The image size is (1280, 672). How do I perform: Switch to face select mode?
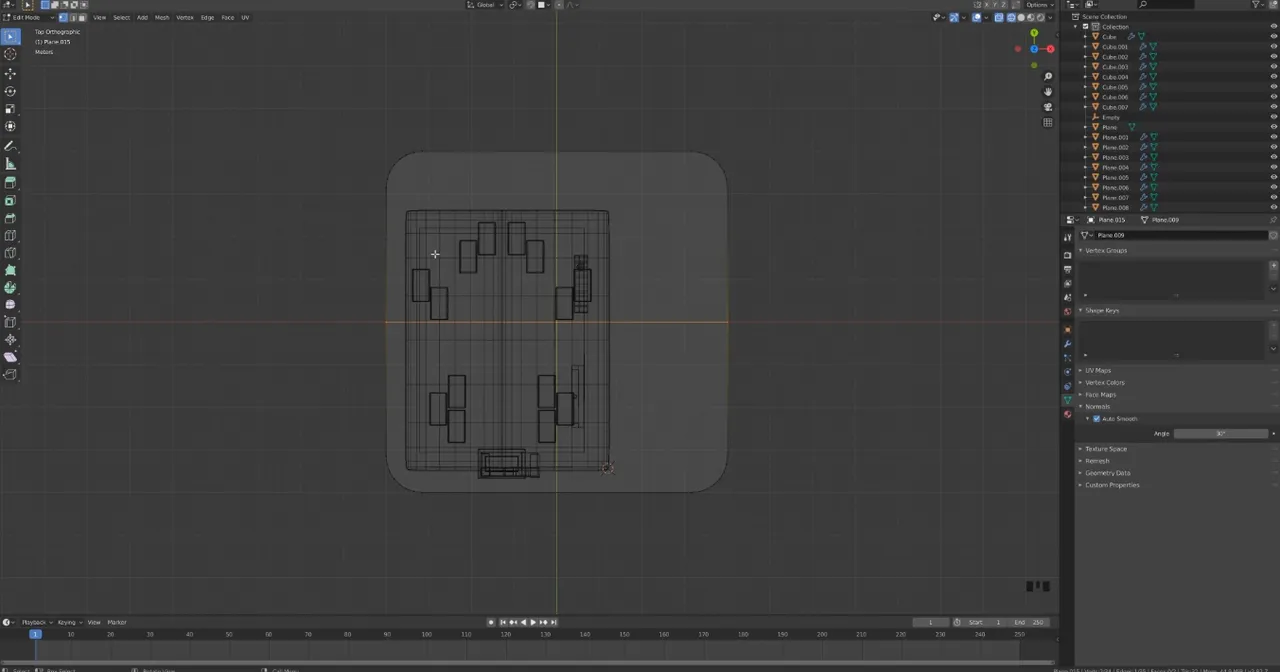(x=81, y=17)
